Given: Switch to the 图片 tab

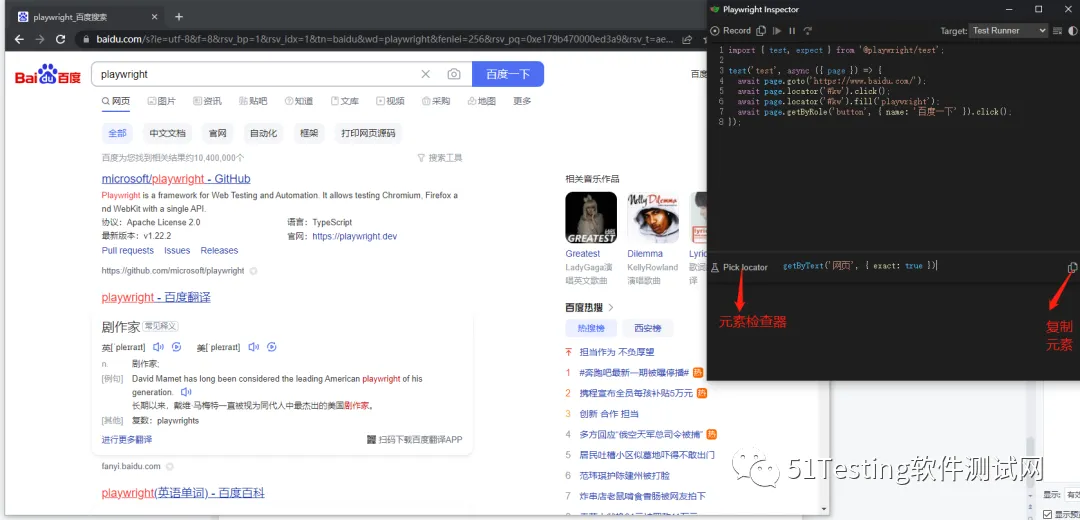Looking at the screenshot, I should click(162, 101).
